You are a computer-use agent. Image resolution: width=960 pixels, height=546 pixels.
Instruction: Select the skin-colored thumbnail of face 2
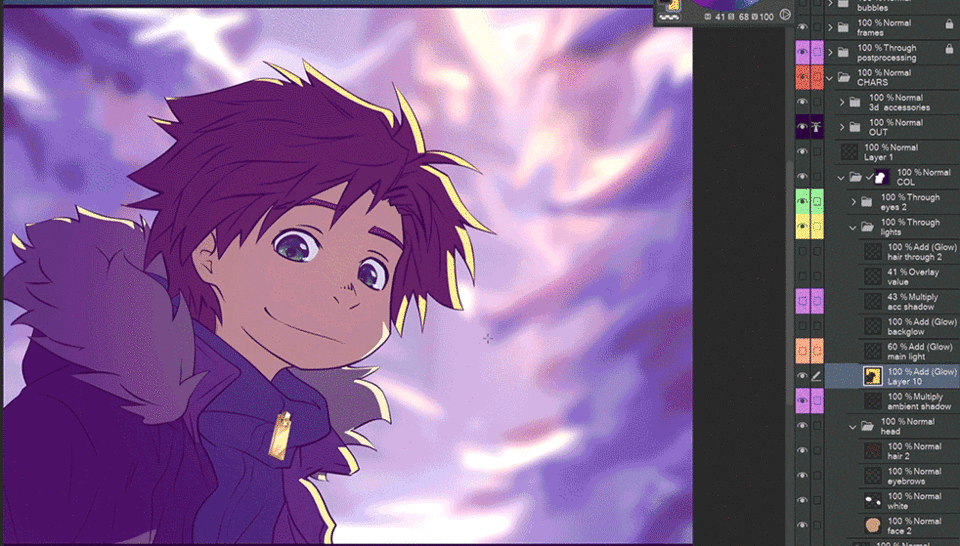coord(873,526)
